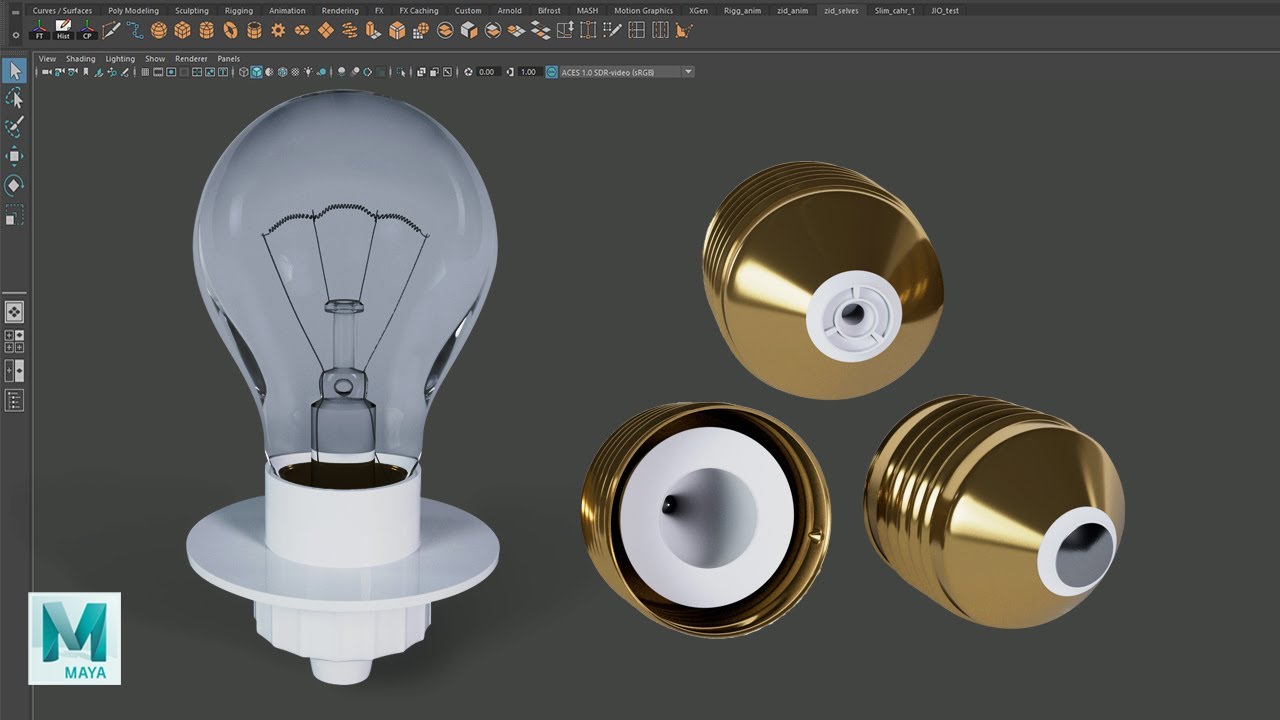Activate the Rotate tool
The image size is (1280, 720).
(14, 185)
